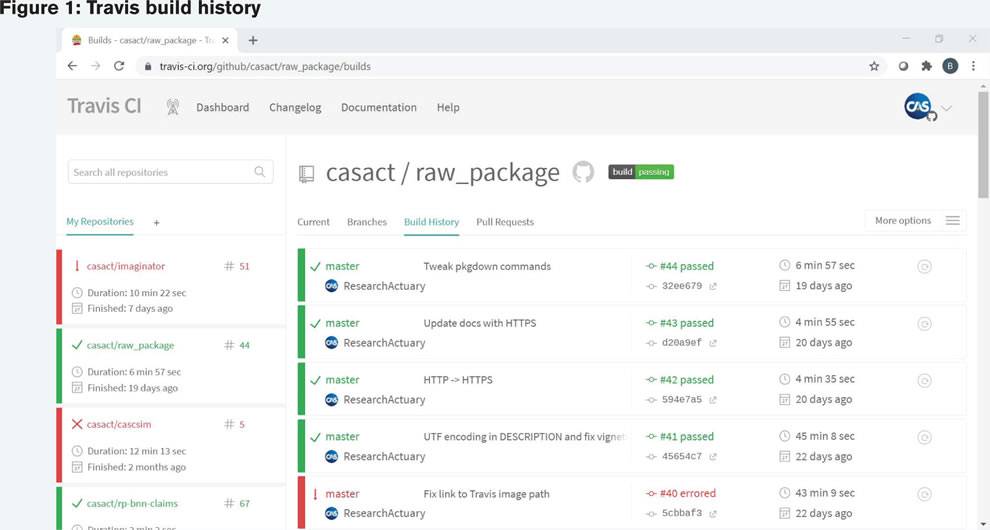Open the More options hamburger menu
Image resolution: width=990 pixels, height=530 pixels.
click(x=953, y=220)
